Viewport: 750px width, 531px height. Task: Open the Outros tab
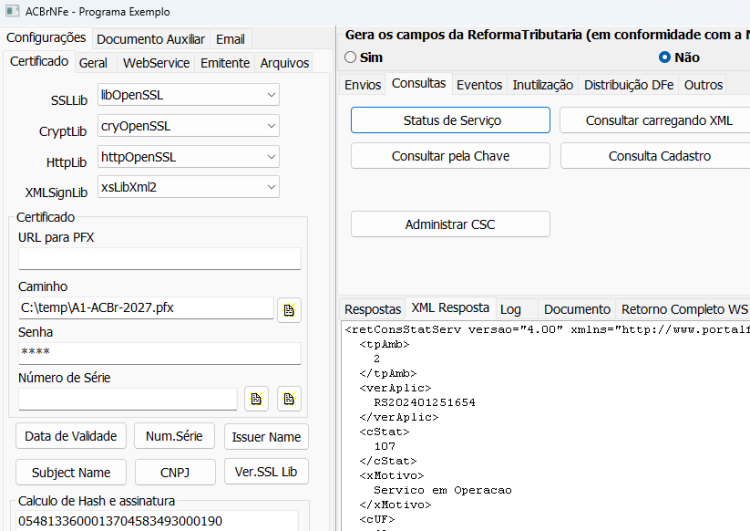point(703,85)
